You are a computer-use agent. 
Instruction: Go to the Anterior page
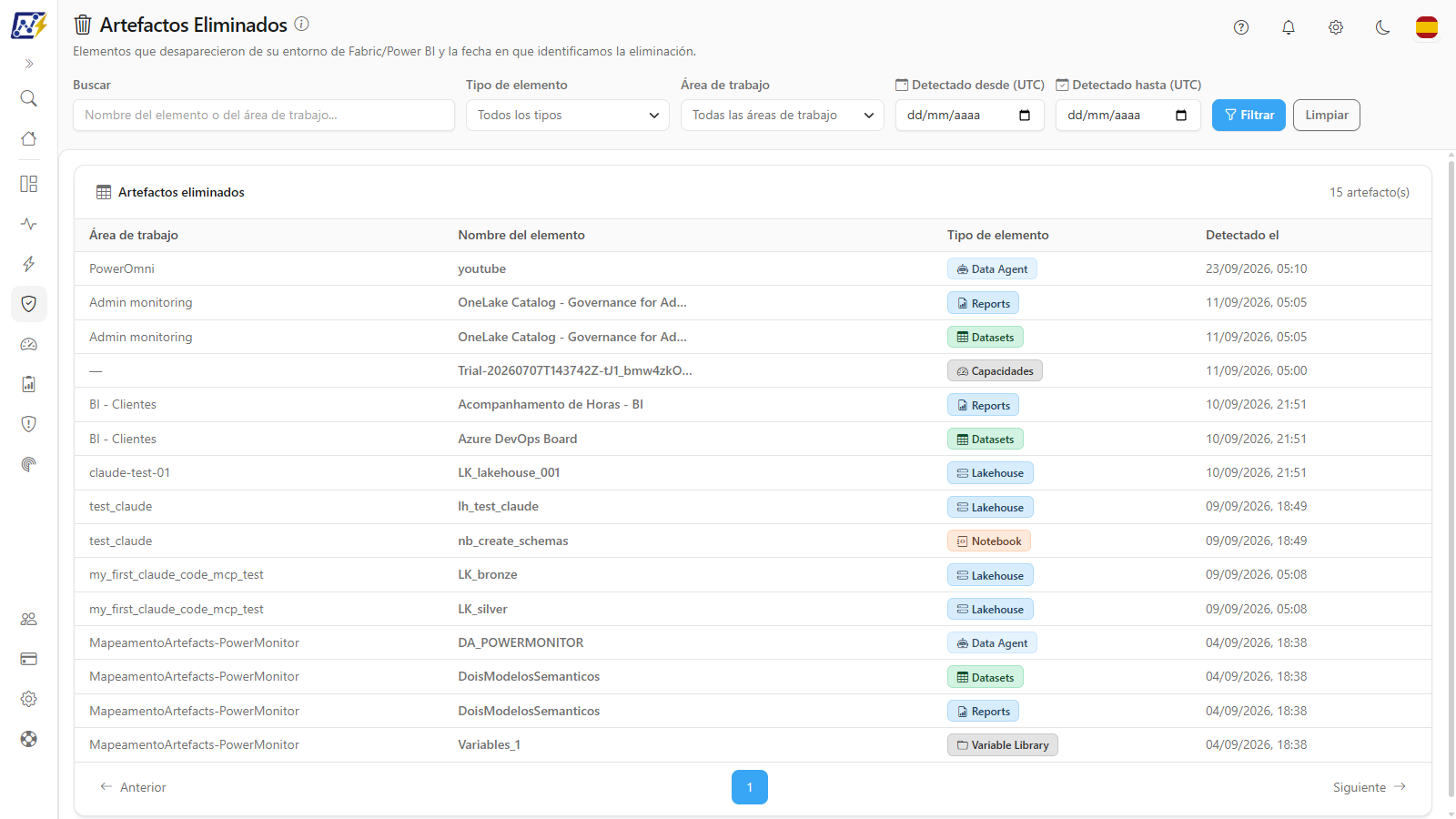tap(133, 787)
